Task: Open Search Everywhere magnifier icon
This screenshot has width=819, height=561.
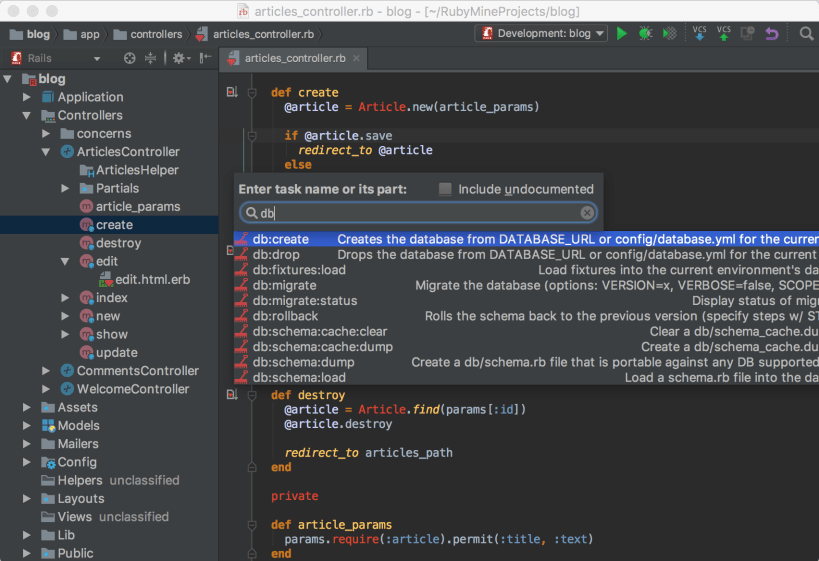Action: click(x=806, y=33)
